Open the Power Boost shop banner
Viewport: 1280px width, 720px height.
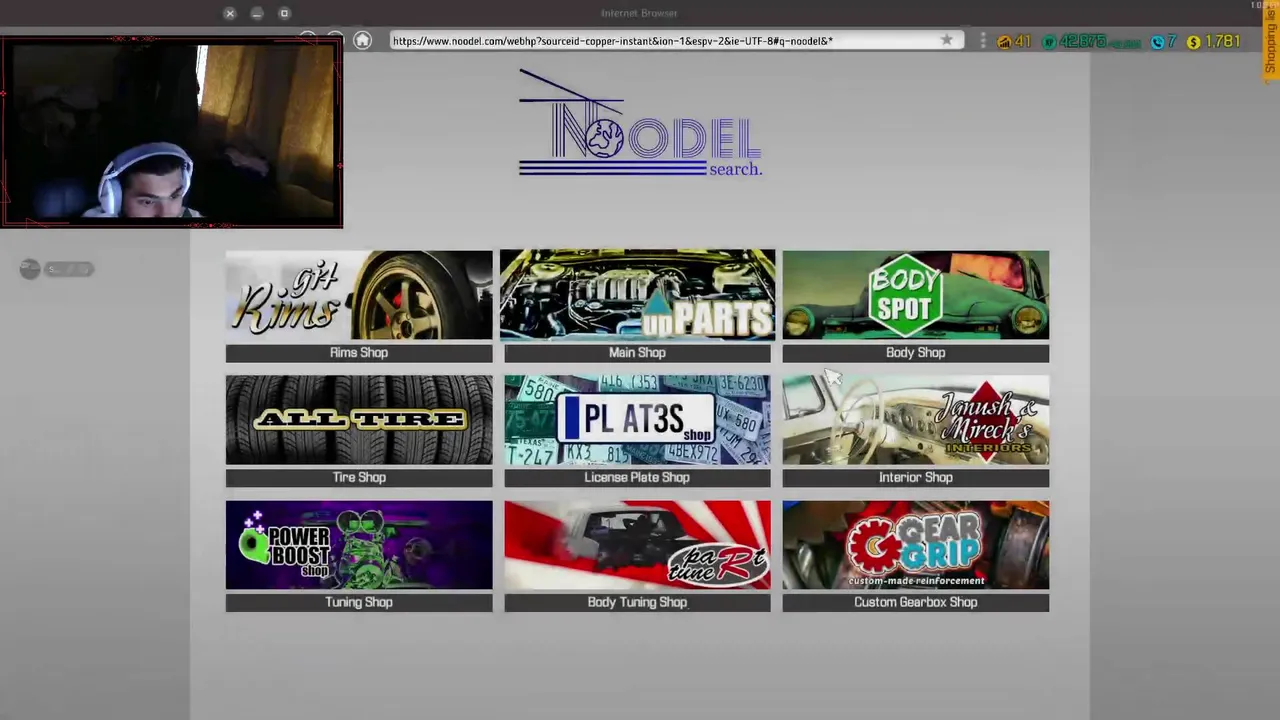pos(359,545)
